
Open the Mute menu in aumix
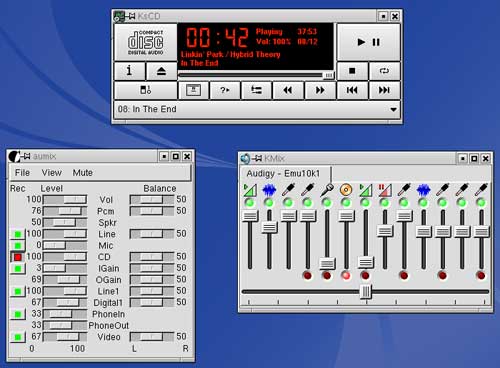coord(83,173)
